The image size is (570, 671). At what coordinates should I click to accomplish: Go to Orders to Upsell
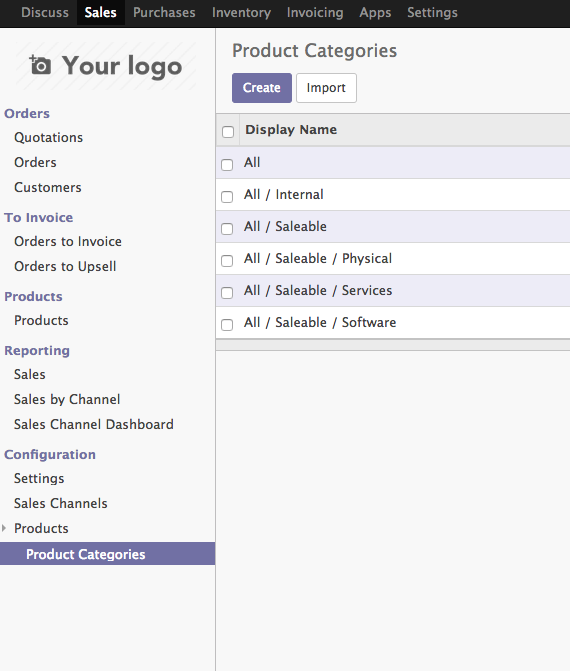[x=65, y=266]
